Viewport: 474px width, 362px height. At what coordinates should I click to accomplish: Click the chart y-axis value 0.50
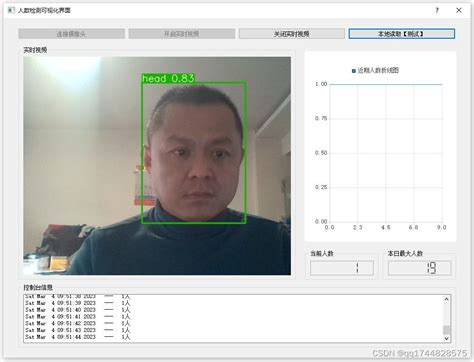321,153
